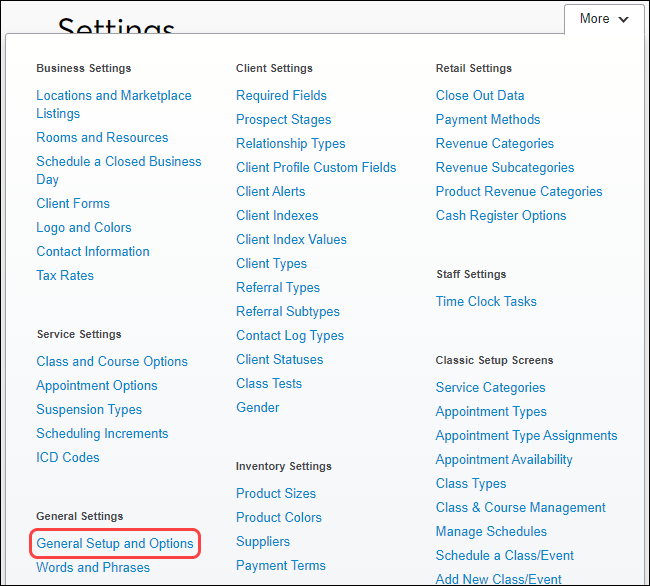The width and height of the screenshot is (650, 586).
Task: Open Class and Course Options
Action: pyautogui.click(x=112, y=362)
